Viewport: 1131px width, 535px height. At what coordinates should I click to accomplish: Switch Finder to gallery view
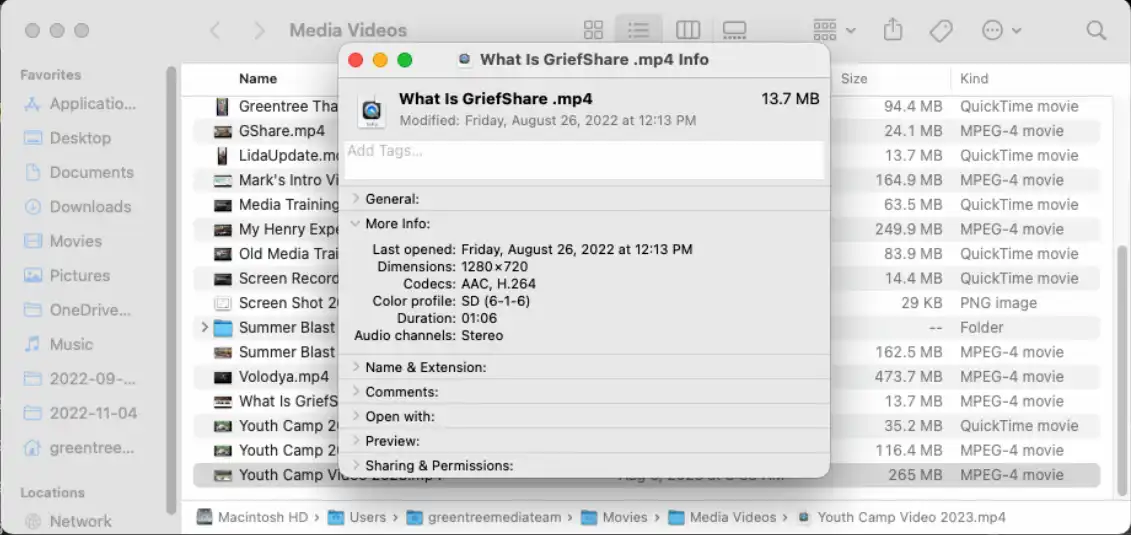point(735,30)
